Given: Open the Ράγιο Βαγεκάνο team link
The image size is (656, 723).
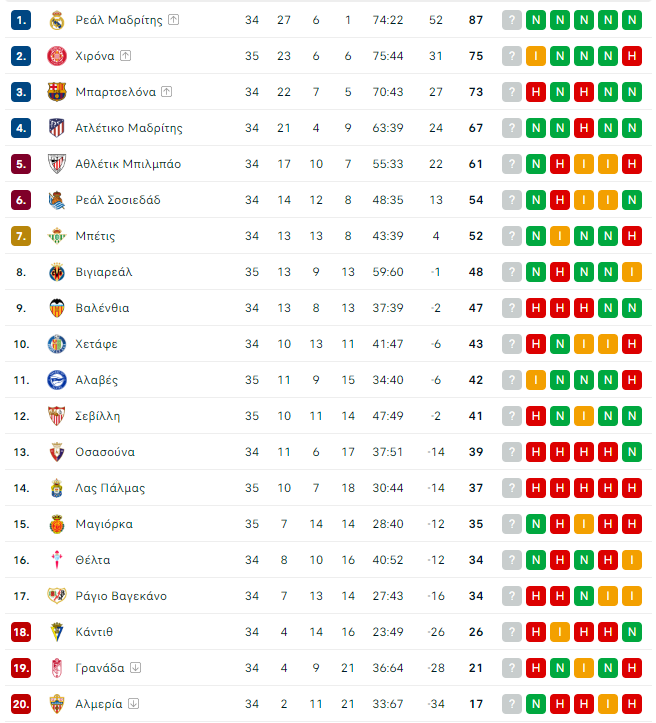Looking at the screenshot, I should click(x=121, y=596).
